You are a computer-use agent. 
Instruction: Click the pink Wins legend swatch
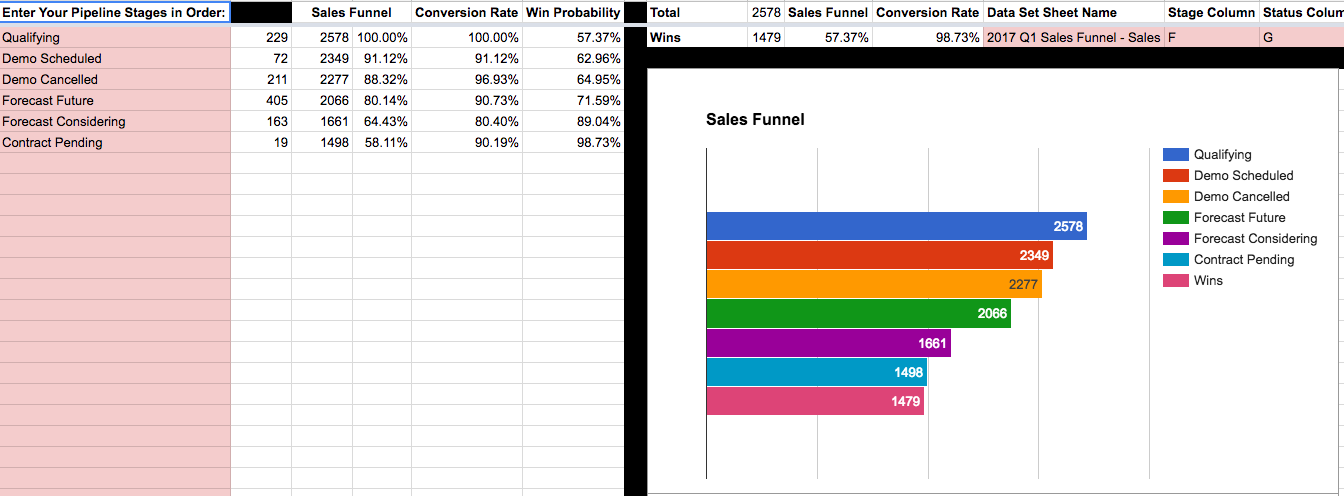click(x=1176, y=280)
